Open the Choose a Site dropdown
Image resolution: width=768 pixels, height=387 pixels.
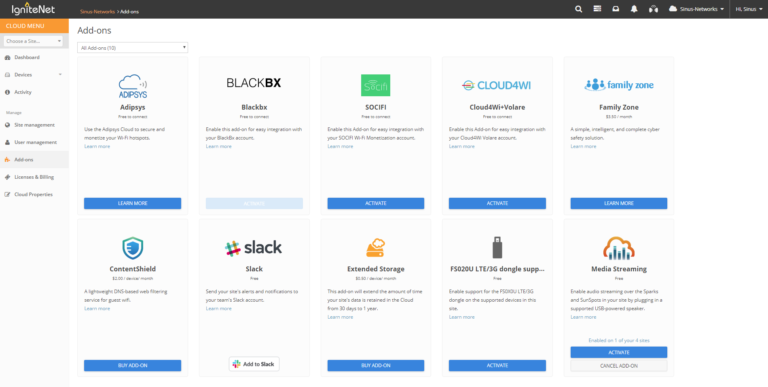pos(33,41)
